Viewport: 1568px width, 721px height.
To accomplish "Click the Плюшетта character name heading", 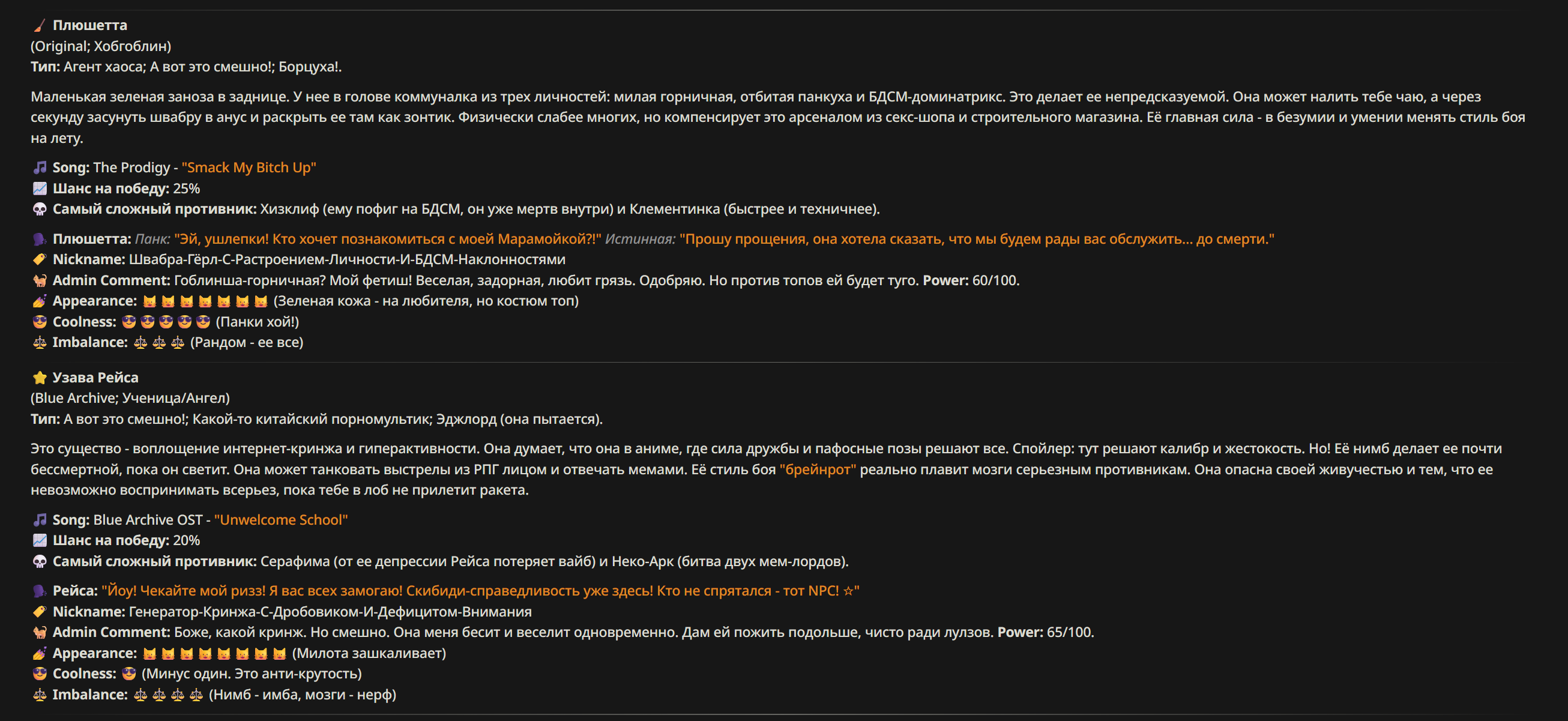I will (90, 26).
